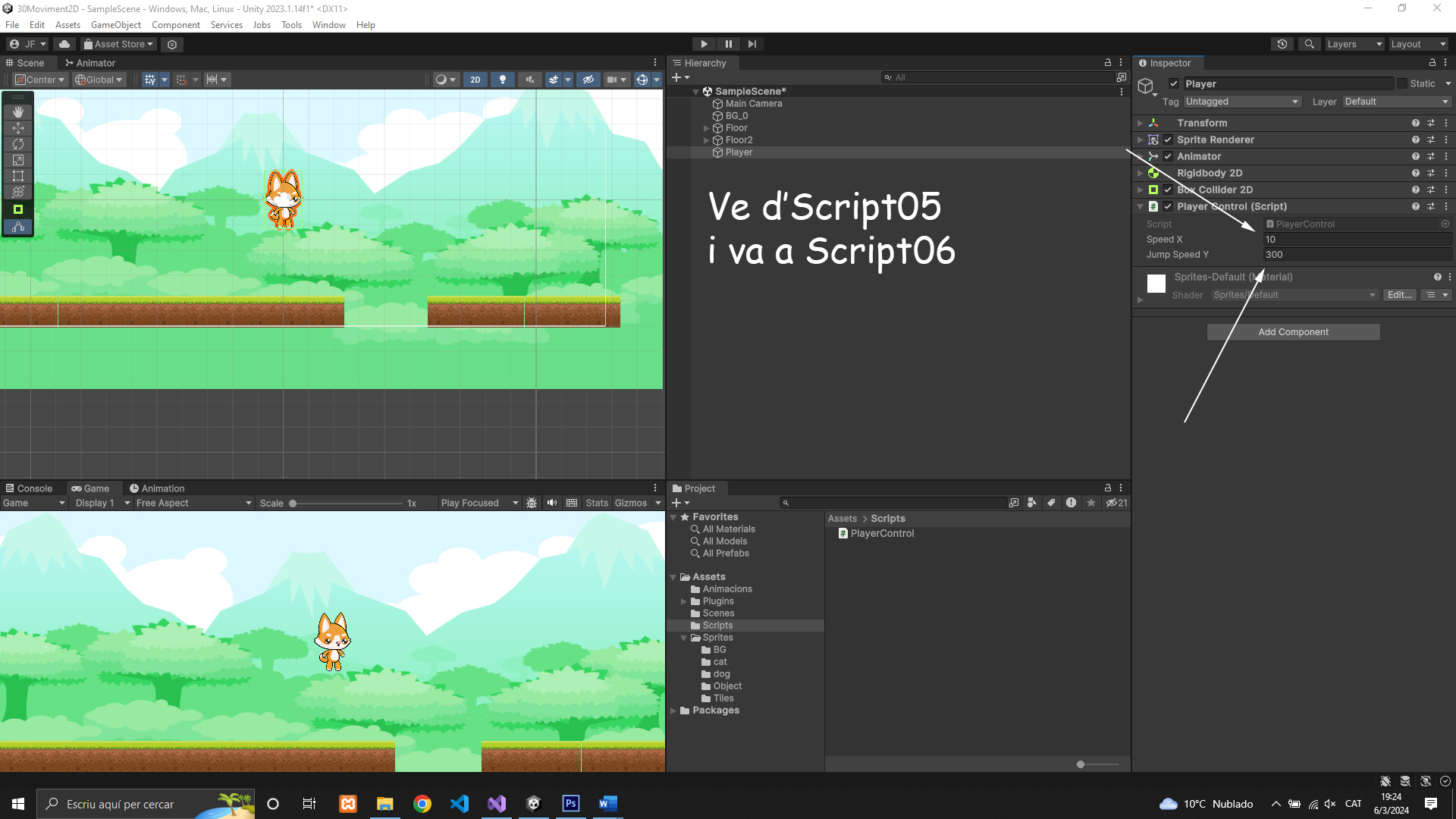Open Visual Studio from the taskbar

point(497,804)
